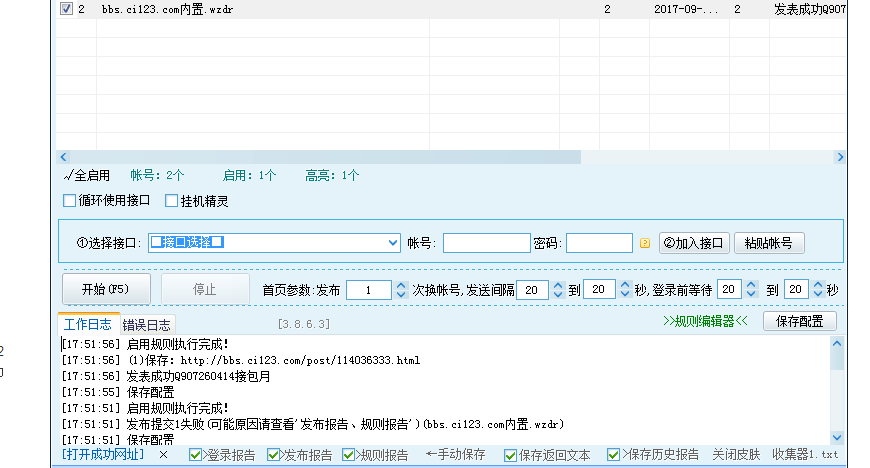Increase the 发布 count stepper

click(x=401, y=285)
